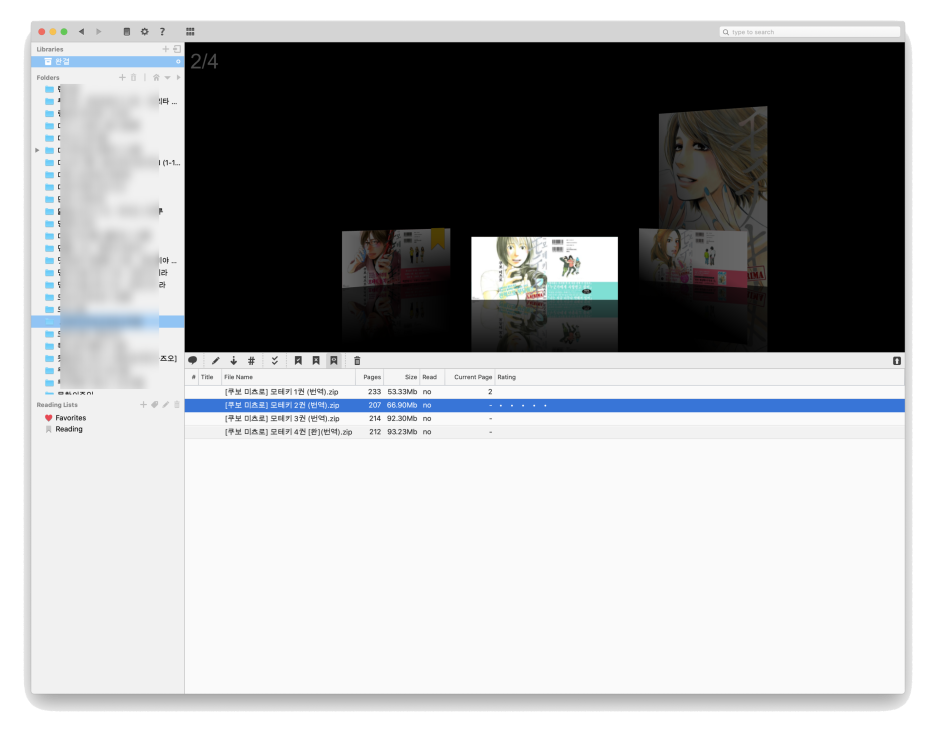Open the Favorites reading list
This screenshot has width=936, height=735.
(x=70, y=418)
